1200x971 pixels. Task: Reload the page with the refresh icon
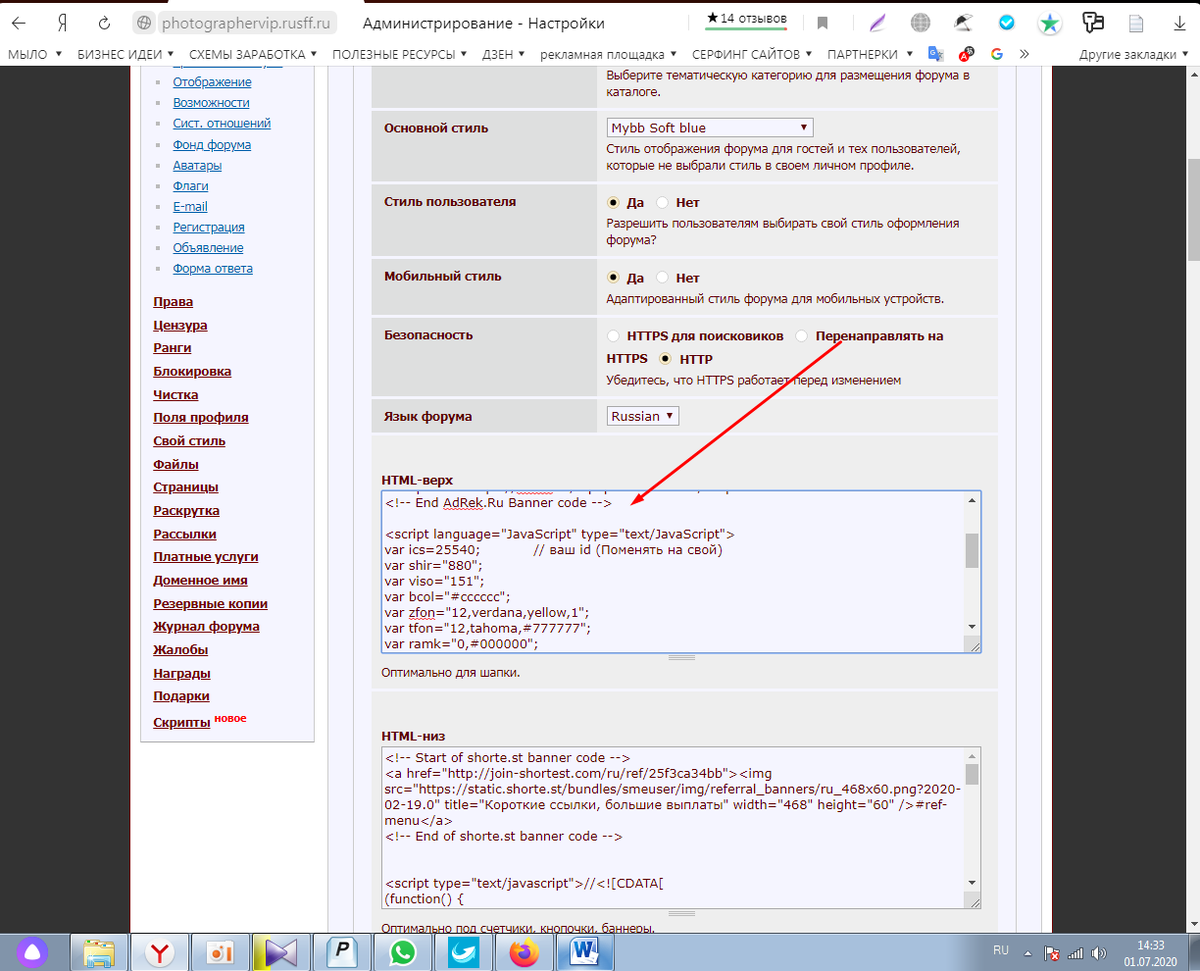pyautogui.click(x=105, y=22)
